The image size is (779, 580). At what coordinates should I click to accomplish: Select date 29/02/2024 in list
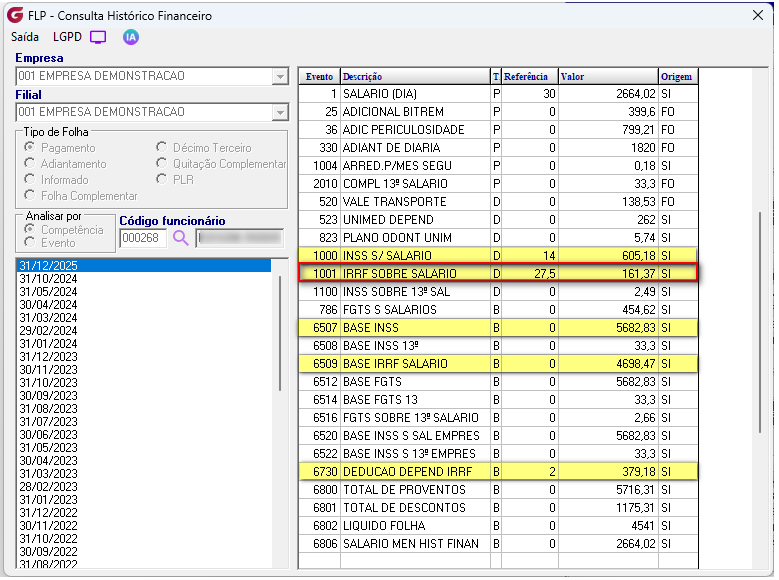tap(144, 331)
